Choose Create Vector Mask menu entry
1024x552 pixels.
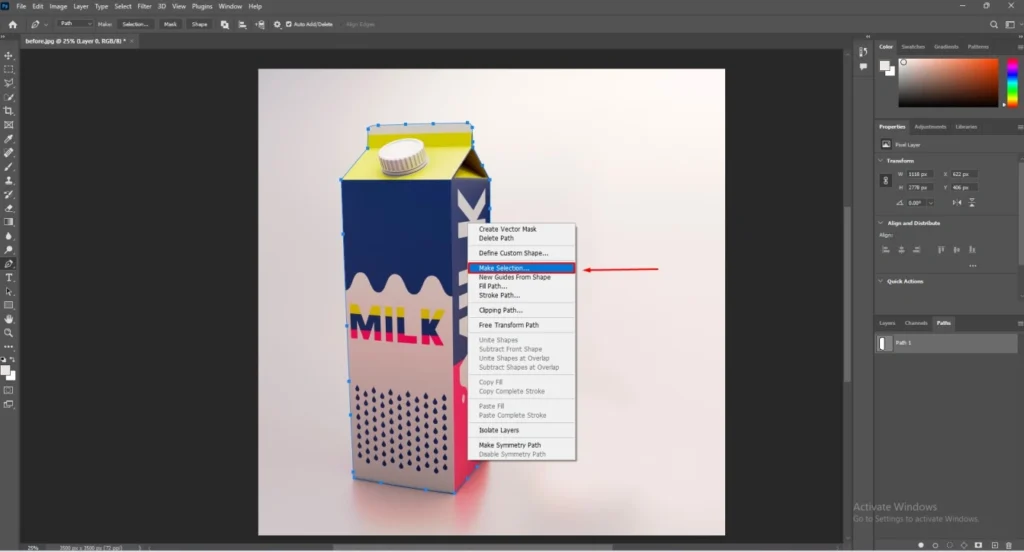[521, 229]
